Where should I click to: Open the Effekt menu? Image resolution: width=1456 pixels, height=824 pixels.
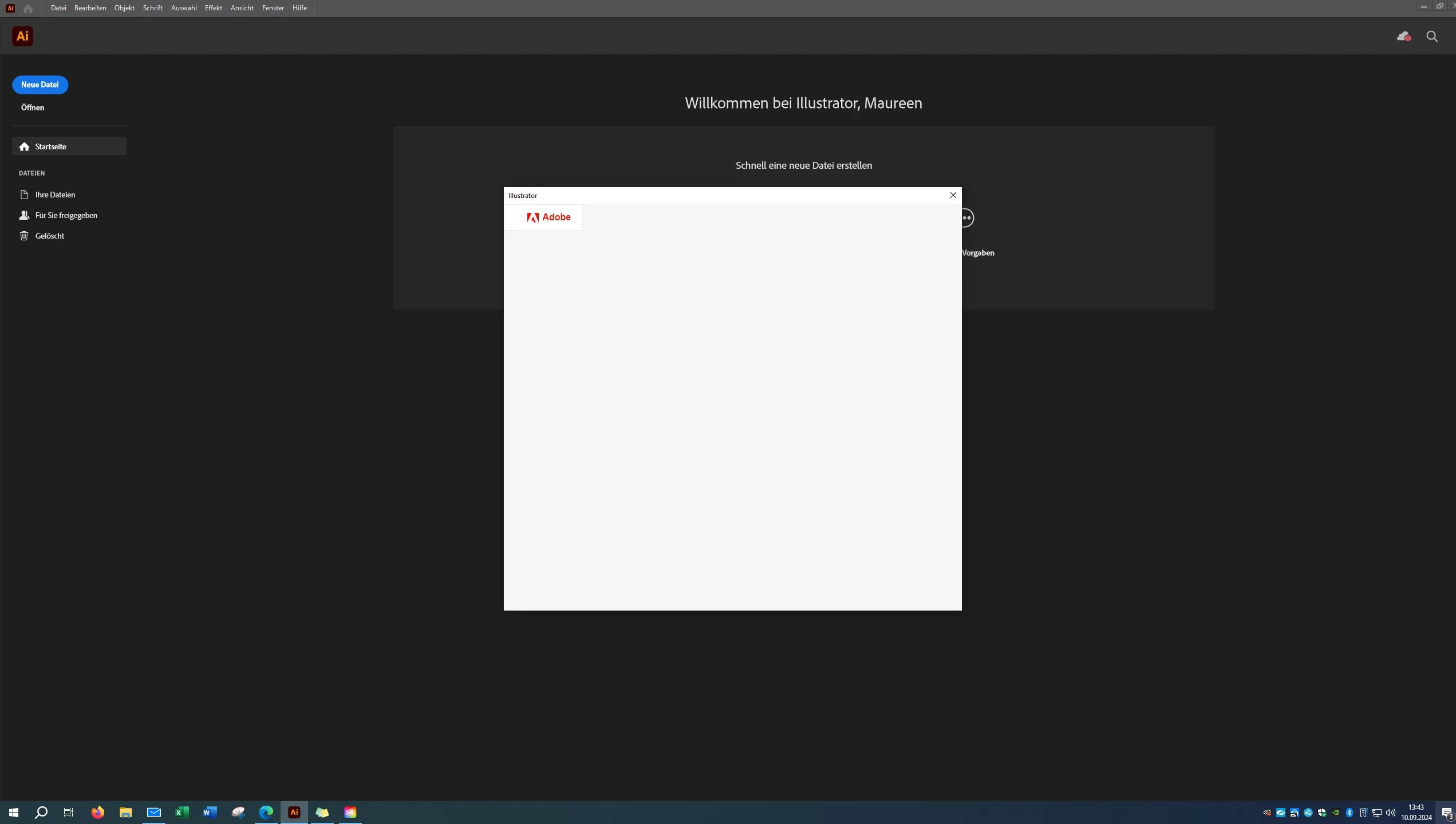(x=213, y=8)
